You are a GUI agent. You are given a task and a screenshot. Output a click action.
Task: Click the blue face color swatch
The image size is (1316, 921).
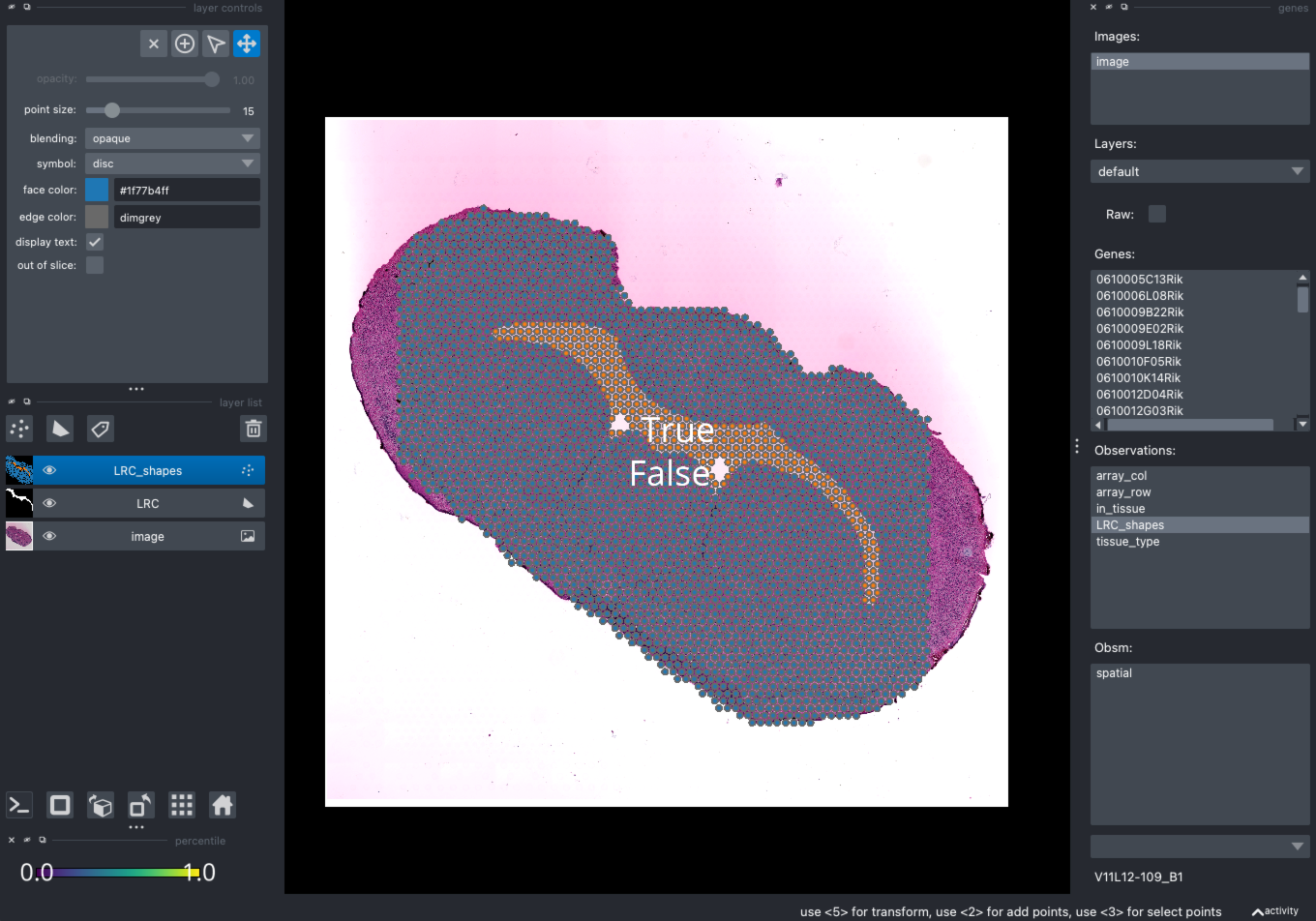[x=97, y=190]
